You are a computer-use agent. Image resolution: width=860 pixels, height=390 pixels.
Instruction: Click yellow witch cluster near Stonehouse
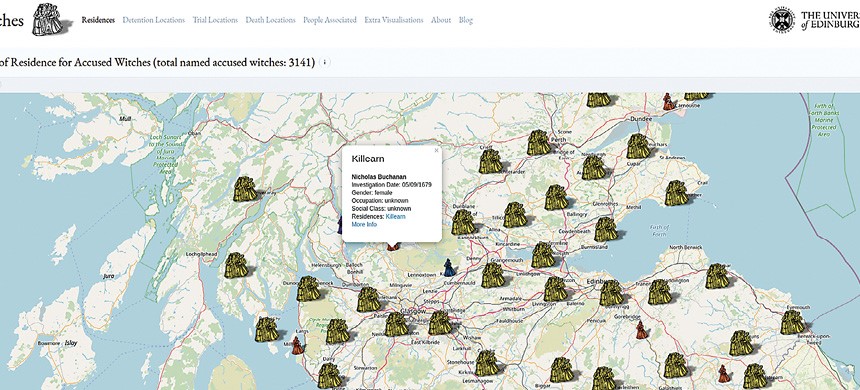(x=486, y=363)
